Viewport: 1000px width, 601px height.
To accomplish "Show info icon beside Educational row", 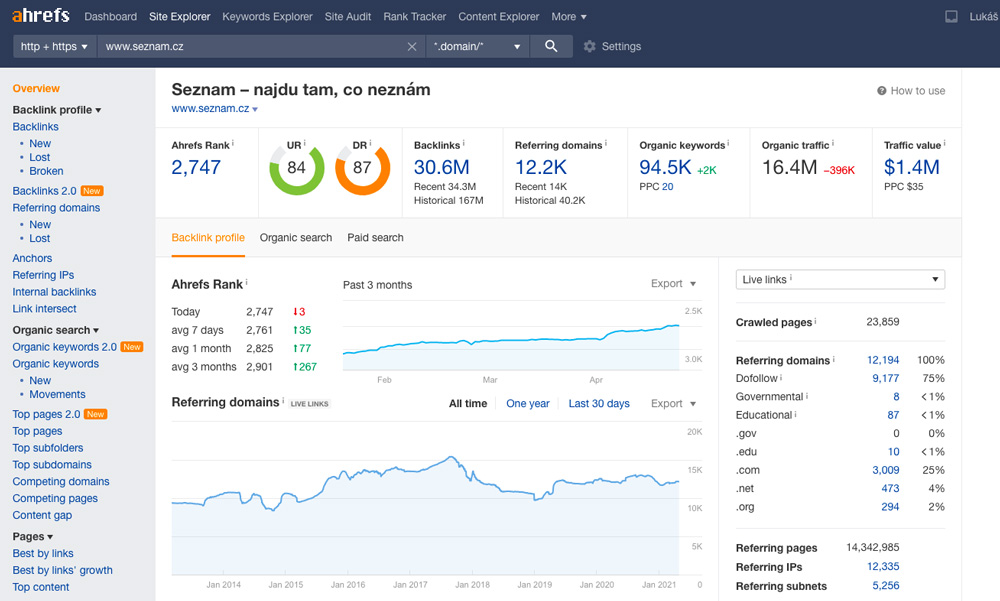I will (x=795, y=414).
